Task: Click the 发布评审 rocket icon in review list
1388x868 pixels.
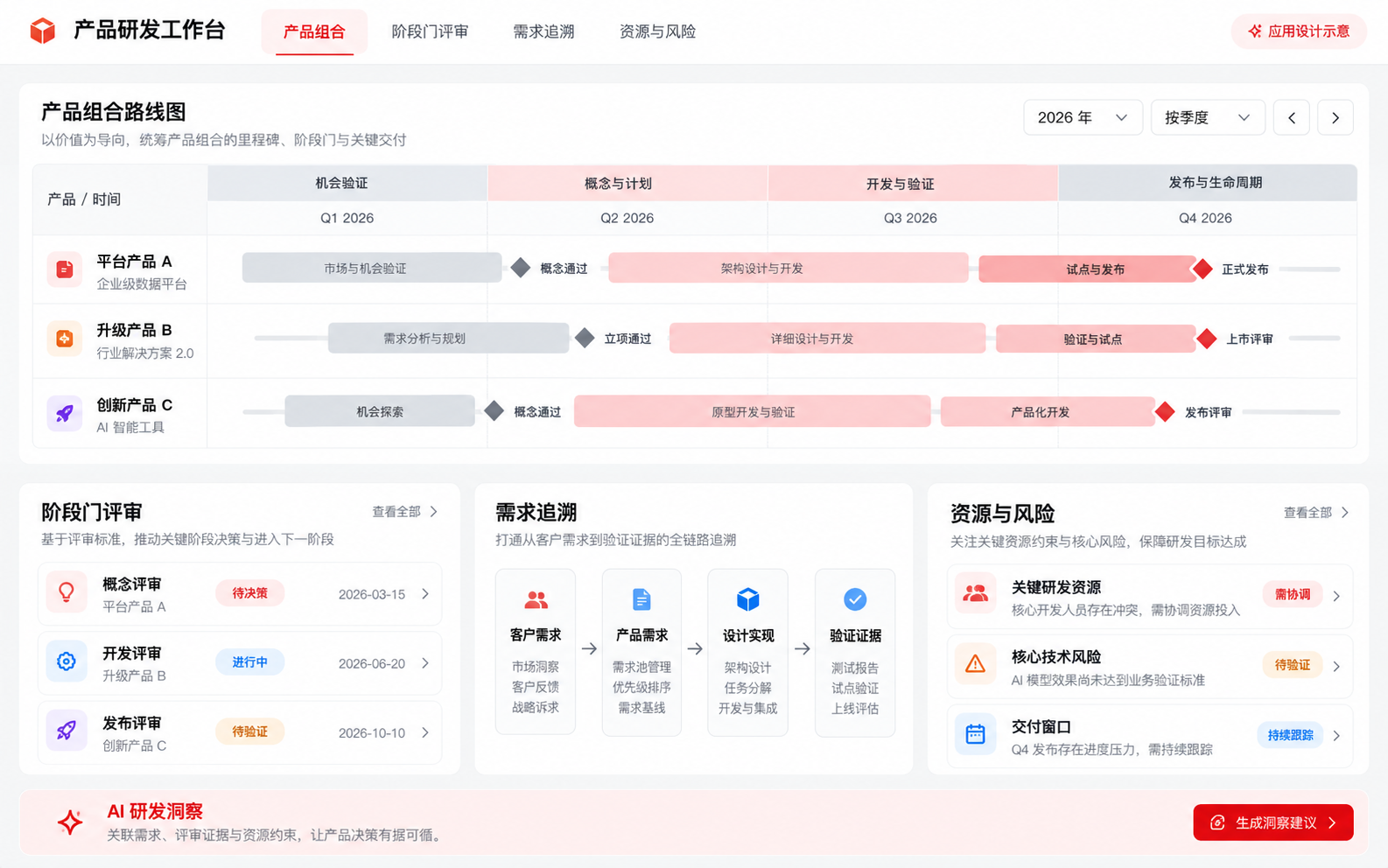Action: pyautogui.click(x=67, y=731)
